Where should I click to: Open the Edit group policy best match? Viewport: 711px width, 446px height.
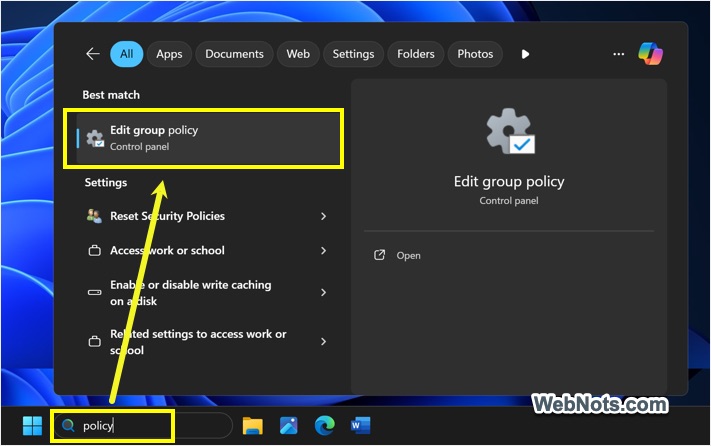point(208,138)
